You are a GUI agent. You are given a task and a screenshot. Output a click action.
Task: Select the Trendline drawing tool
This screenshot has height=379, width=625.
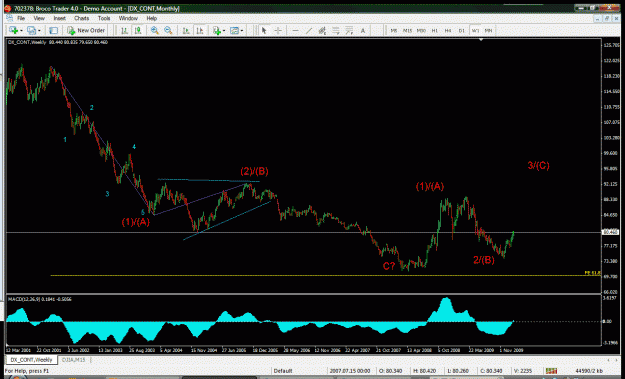[x=309, y=30]
